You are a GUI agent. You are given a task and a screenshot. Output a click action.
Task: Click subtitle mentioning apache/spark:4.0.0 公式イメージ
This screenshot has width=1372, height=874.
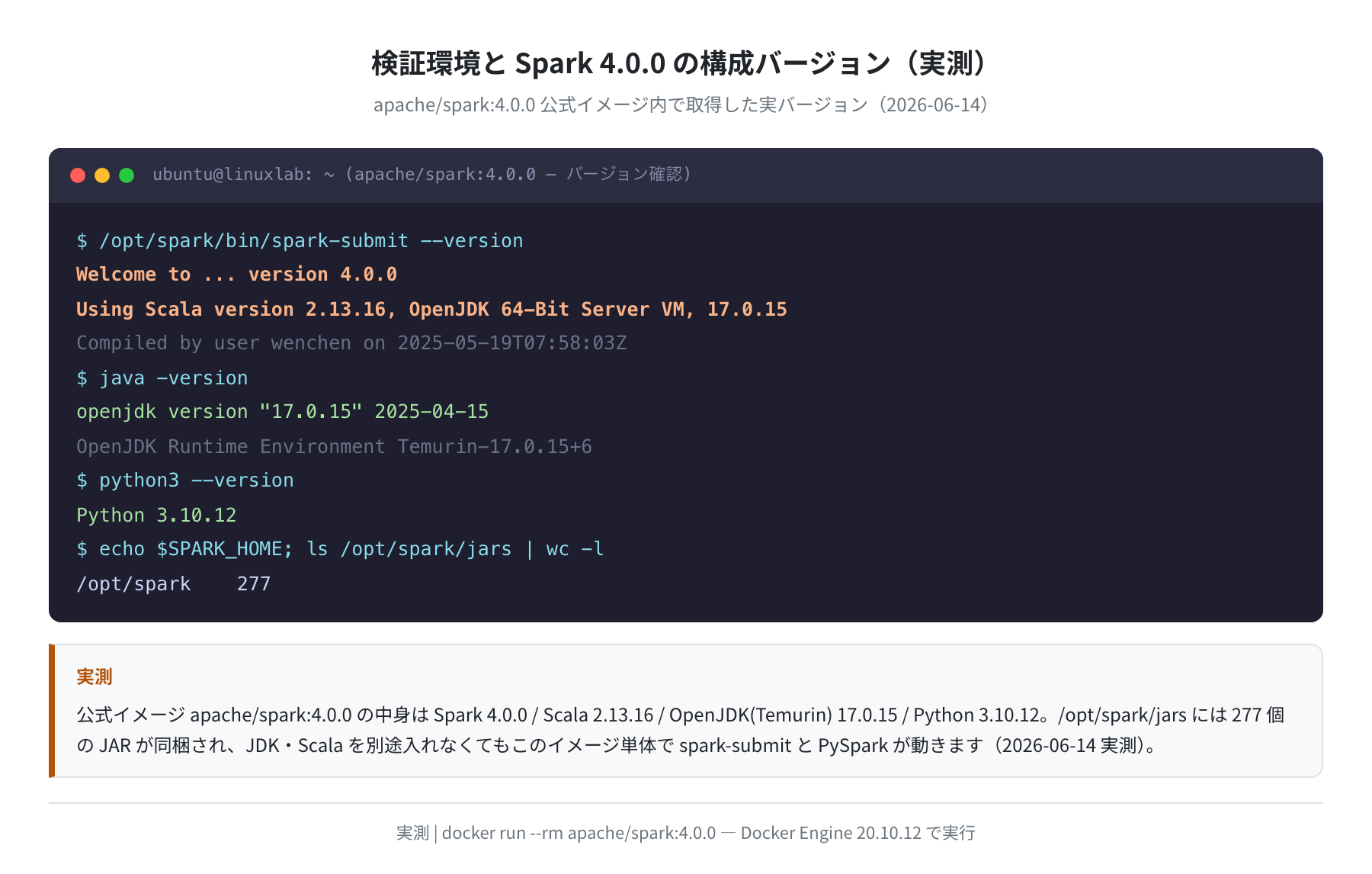click(x=680, y=104)
